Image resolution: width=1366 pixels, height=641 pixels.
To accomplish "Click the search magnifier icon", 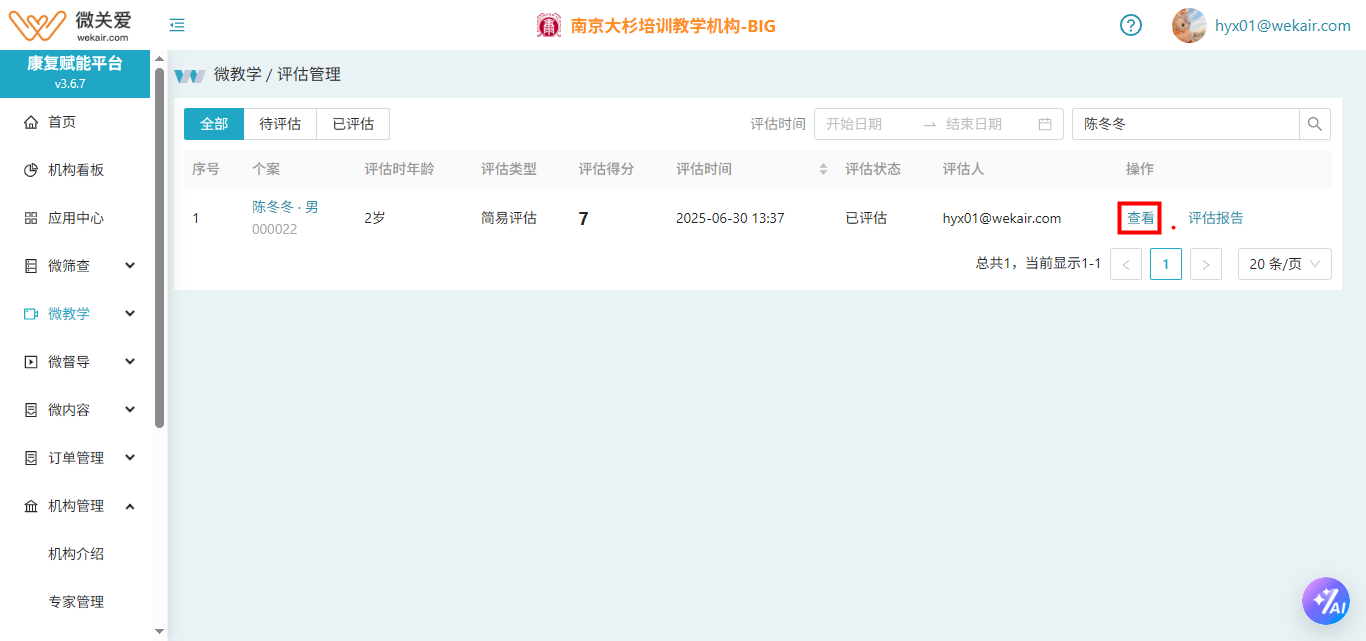I will point(1315,124).
